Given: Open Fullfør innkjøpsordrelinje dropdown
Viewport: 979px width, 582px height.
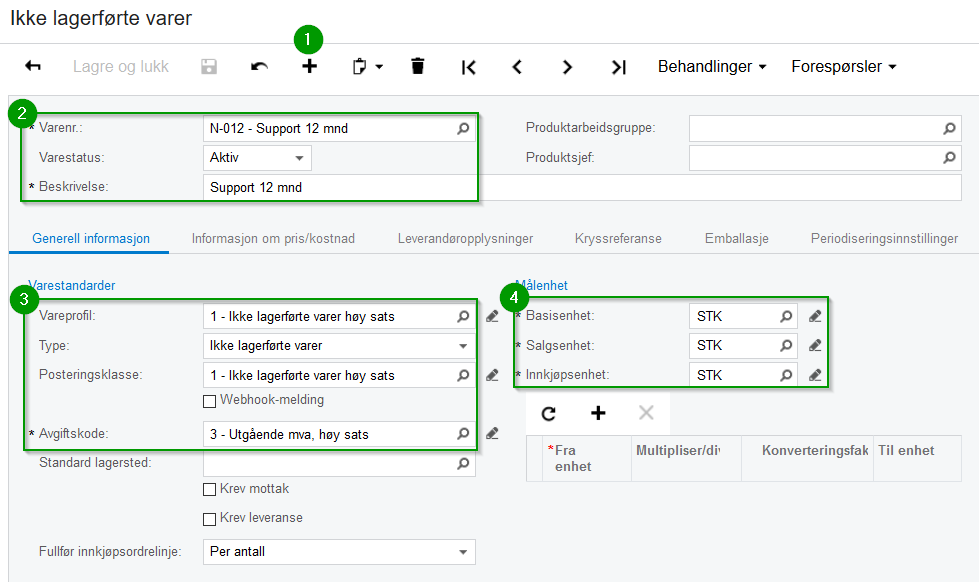Looking at the screenshot, I should (x=463, y=552).
